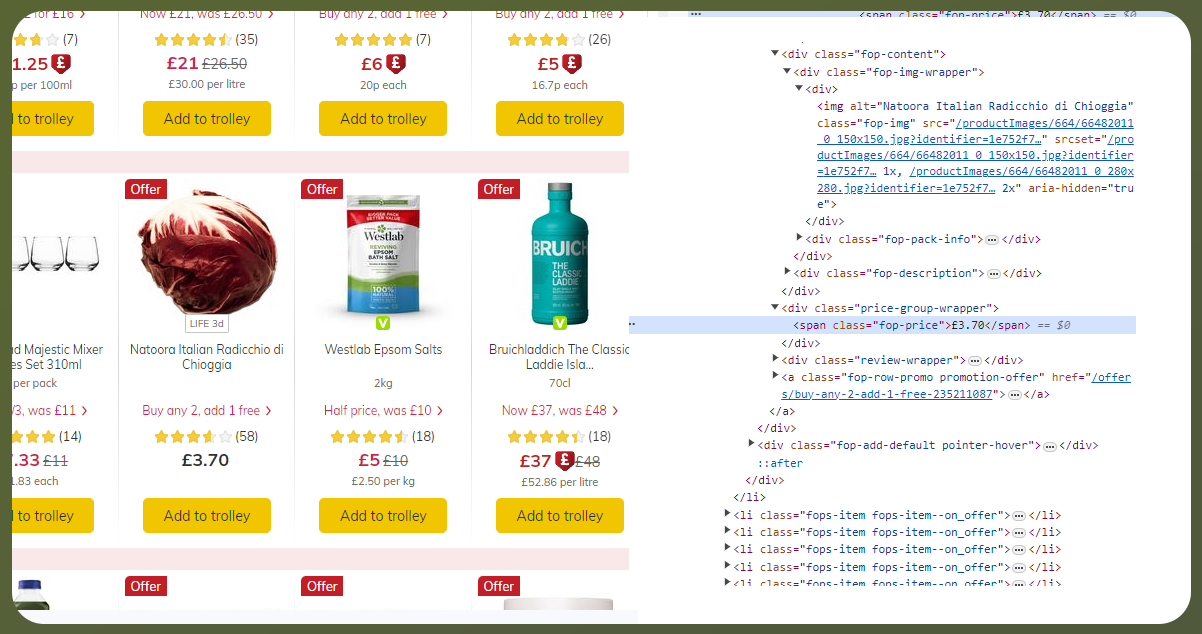Add Westlab Epsom Salts to trolley
This screenshot has height=634, width=1202.
click(383, 516)
